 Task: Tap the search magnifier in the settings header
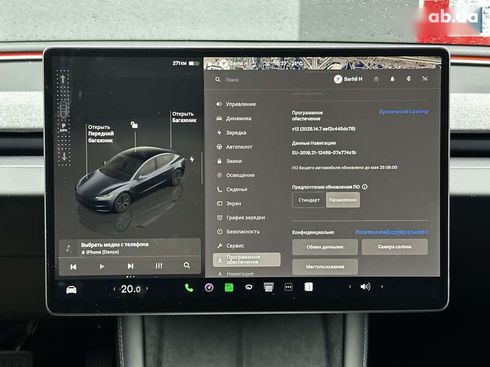click(x=218, y=80)
